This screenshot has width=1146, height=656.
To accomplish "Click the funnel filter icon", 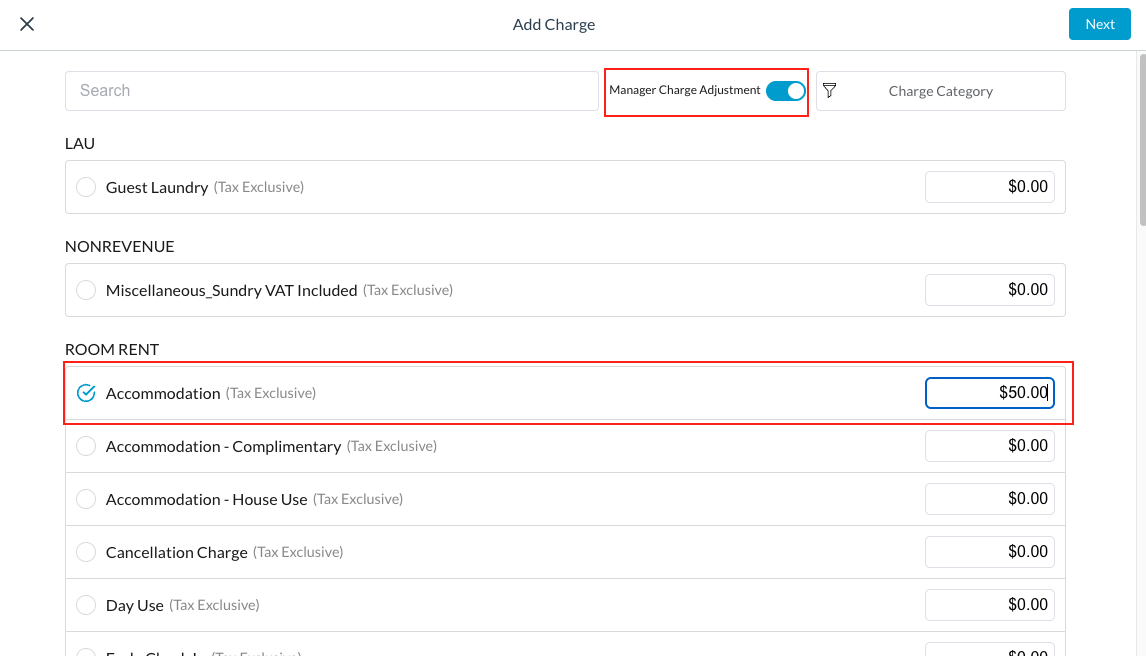I will pyautogui.click(x=829, y=91).
